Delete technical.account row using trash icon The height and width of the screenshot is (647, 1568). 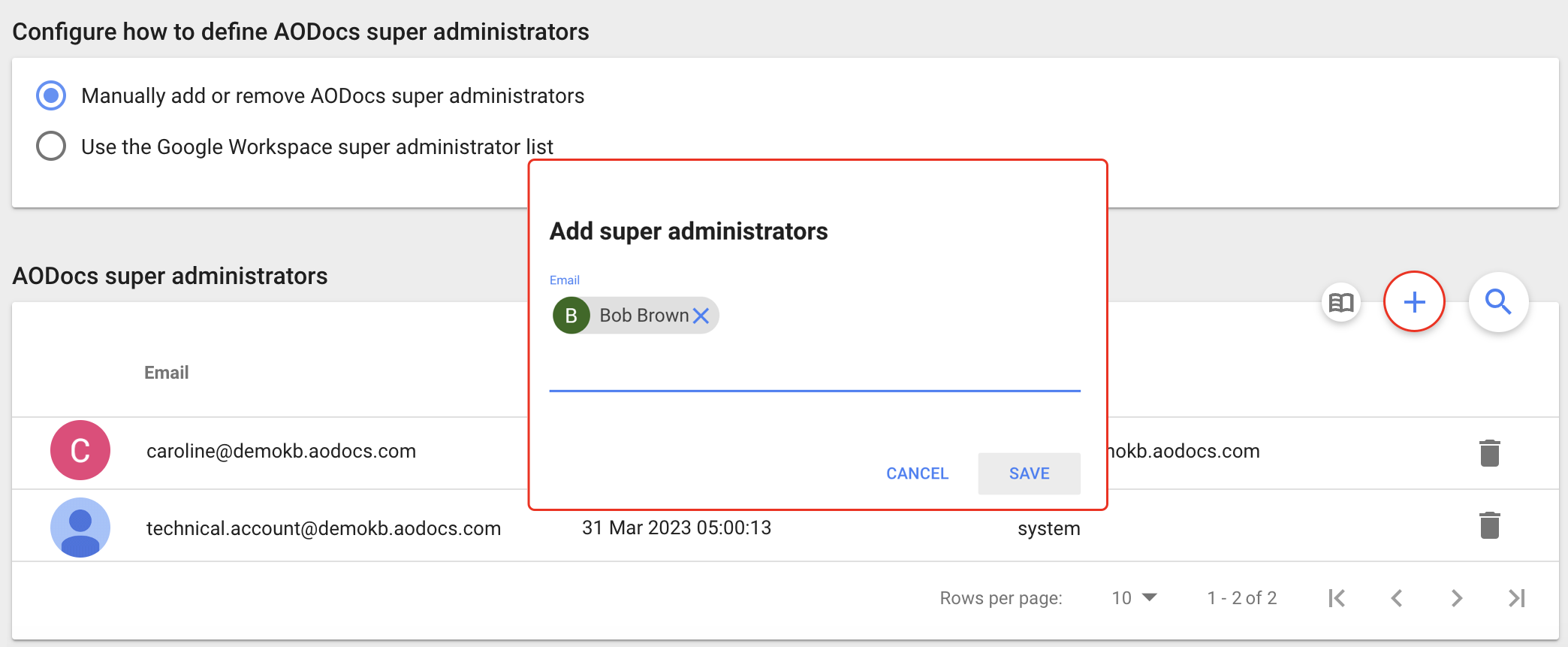pyautogui.click(x=1489, y=525)
